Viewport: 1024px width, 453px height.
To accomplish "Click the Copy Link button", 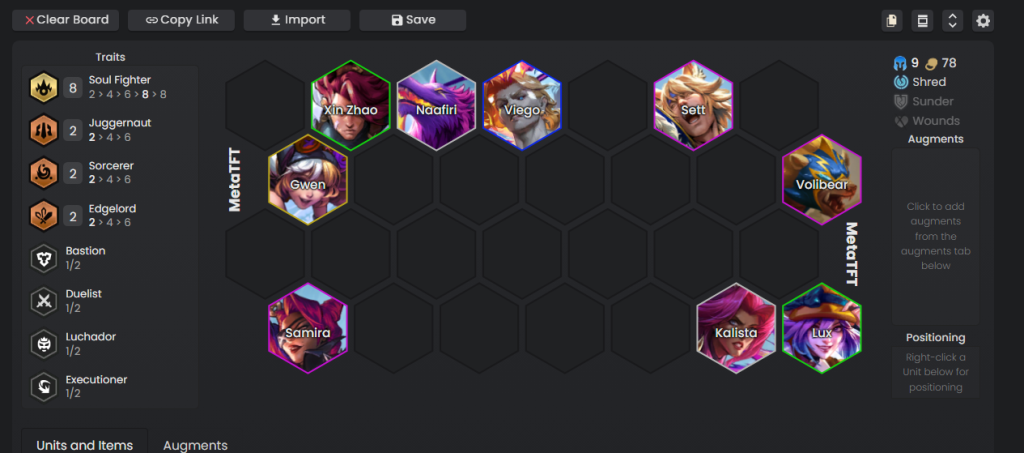I will pyautogui.click(x=182, y=20).
